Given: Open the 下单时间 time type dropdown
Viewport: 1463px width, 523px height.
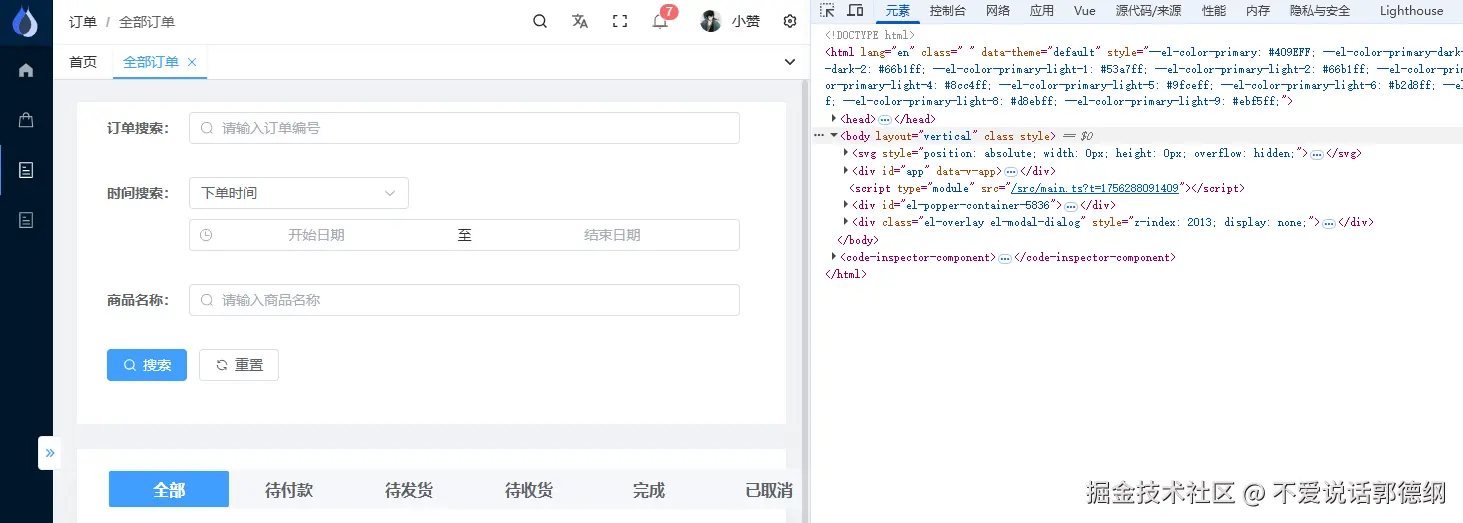Looking at the screenshot, I should point(299,193).
